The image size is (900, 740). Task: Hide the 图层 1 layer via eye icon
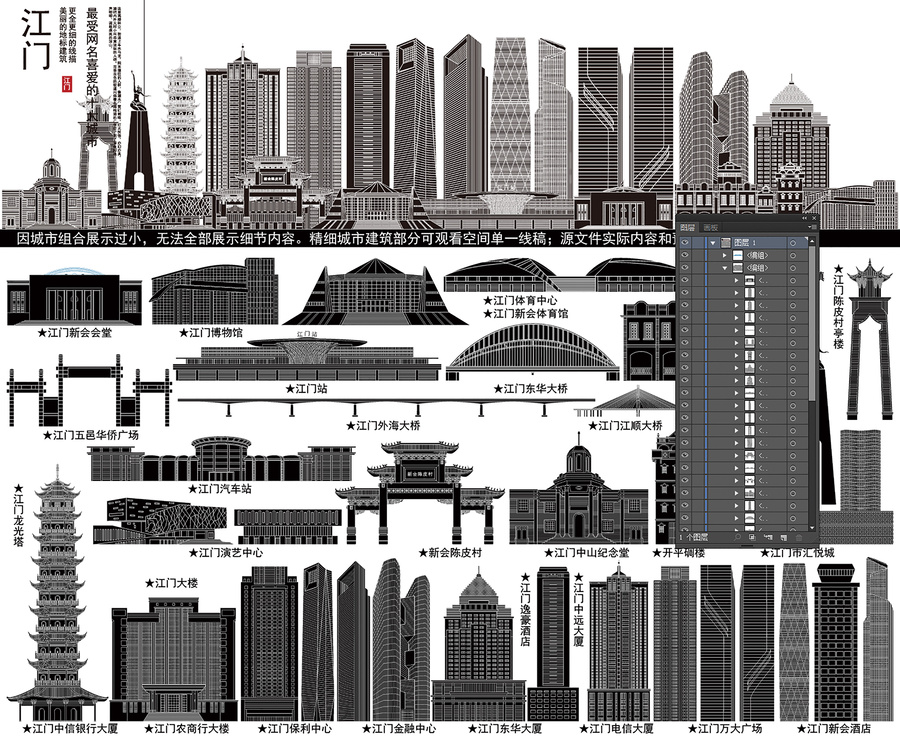click(685, 242)
